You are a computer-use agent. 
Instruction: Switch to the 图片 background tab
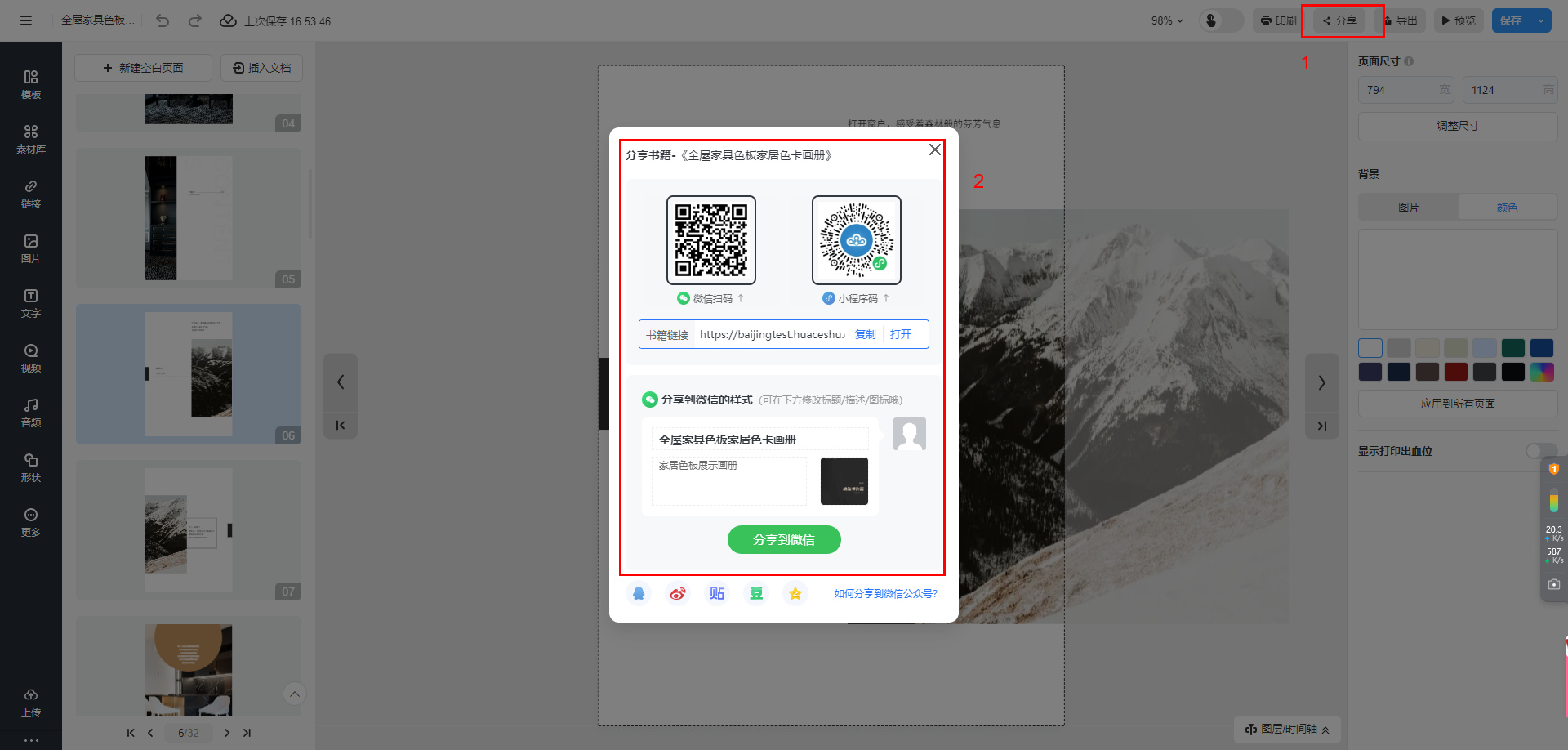pyautogui.click(x=1408, y=208)
